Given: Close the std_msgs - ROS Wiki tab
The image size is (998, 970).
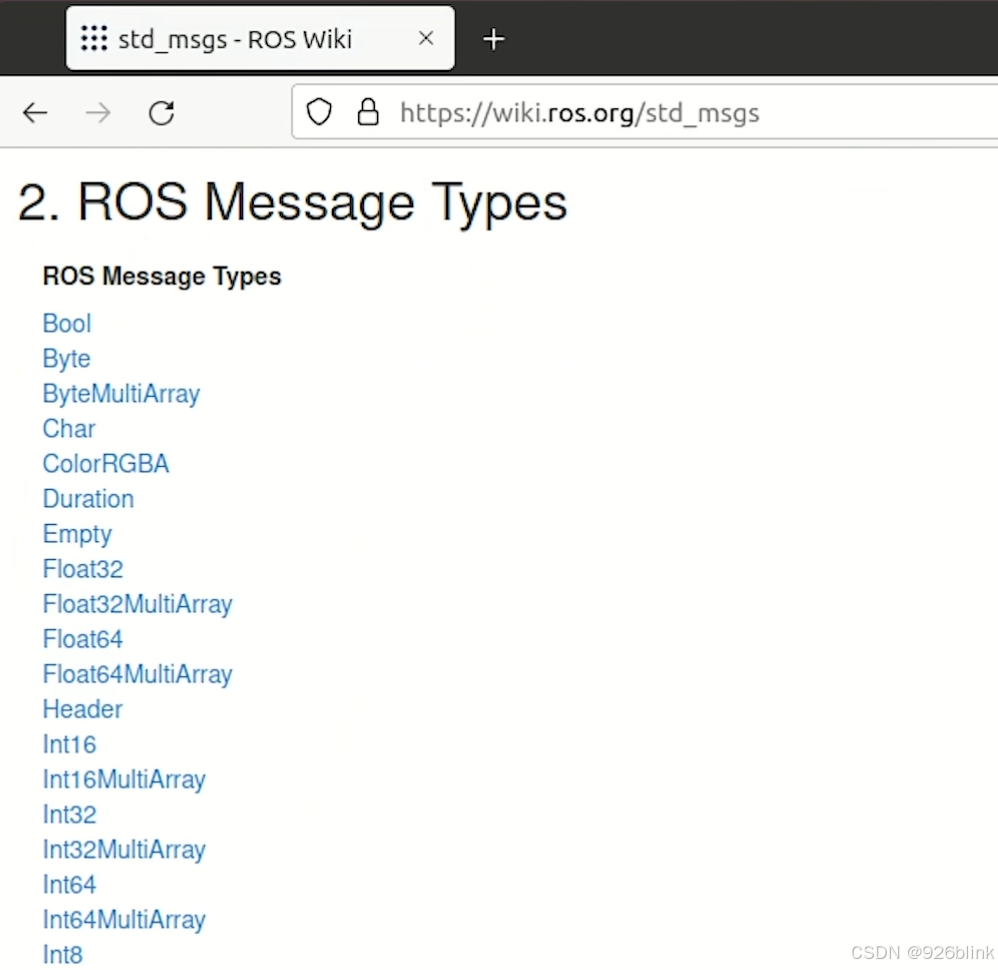Looking at the screenshot, I should (x=426, y=38).
